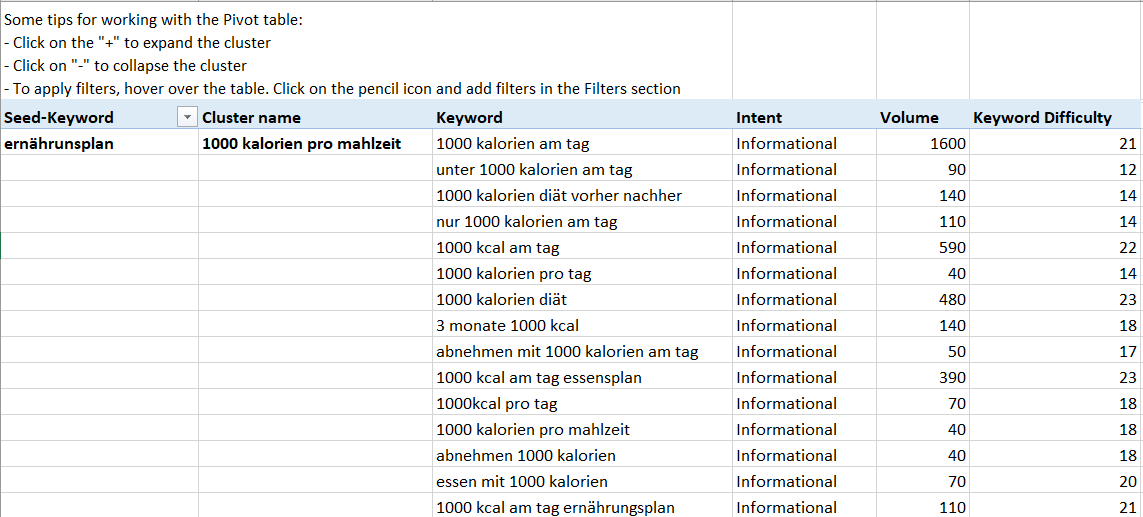
Task: Open the Seed-Keyword filter dropdown arrow
Action: point(187,117)
